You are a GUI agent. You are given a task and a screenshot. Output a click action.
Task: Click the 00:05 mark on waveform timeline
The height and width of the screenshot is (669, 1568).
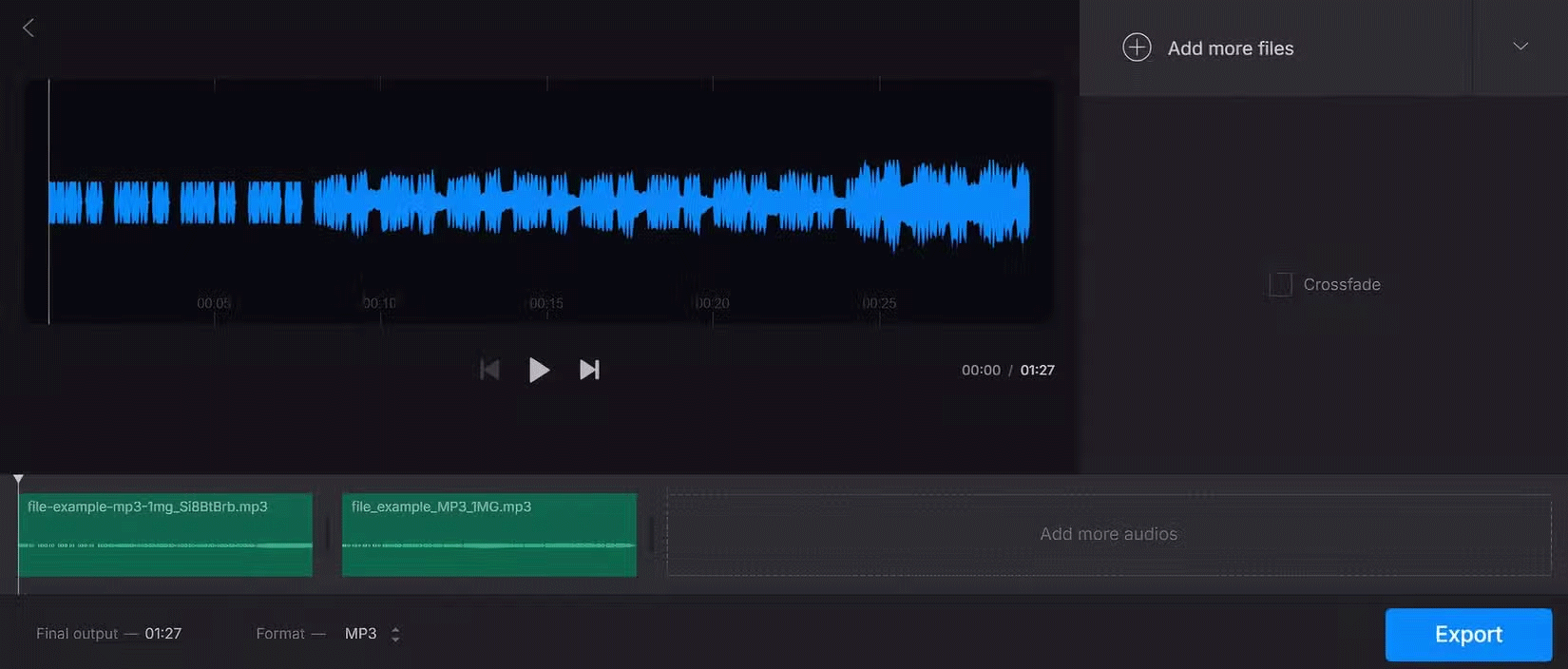point(214,303)
